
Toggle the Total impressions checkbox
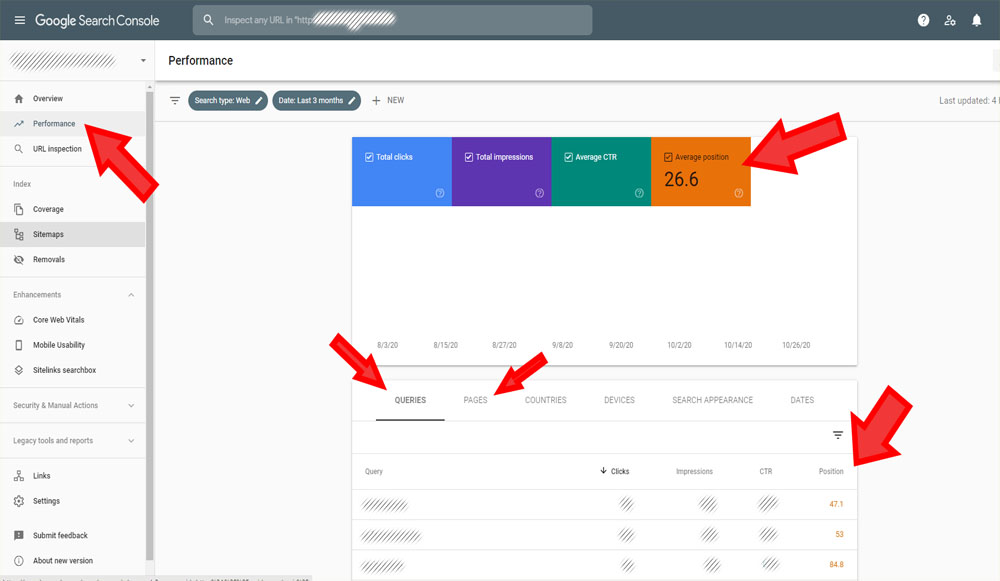coord(468,157)
